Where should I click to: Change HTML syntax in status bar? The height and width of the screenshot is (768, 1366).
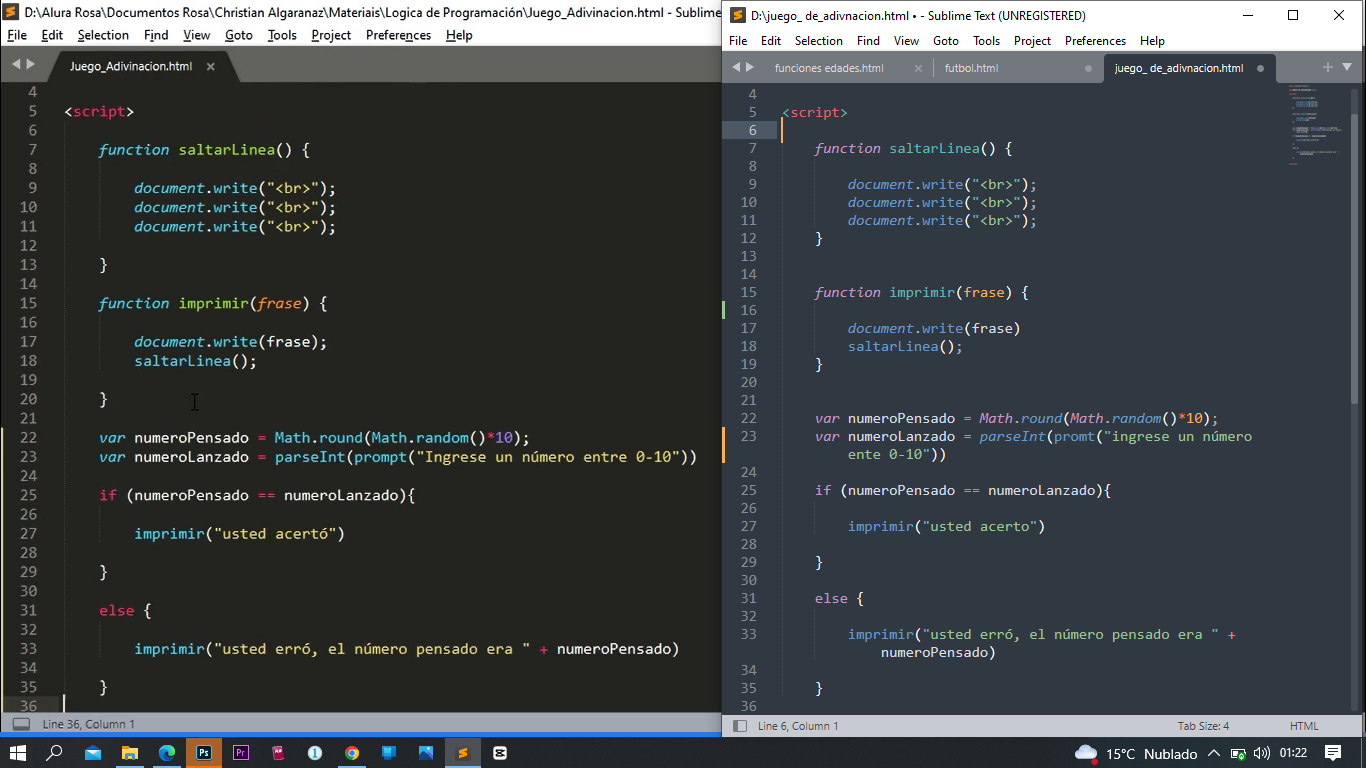tap(1304, 726)
